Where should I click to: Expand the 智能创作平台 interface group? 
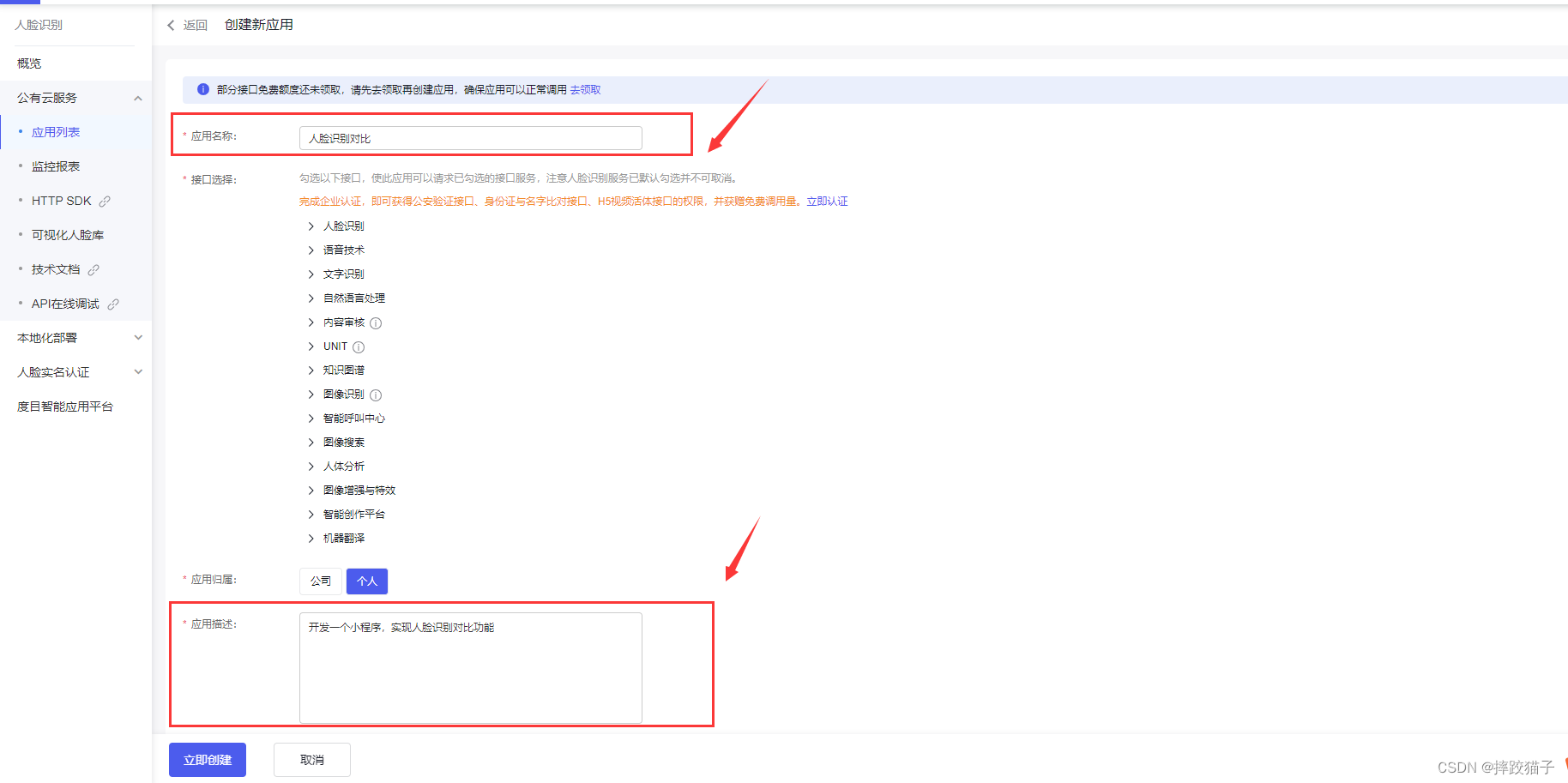pos(311,515)
